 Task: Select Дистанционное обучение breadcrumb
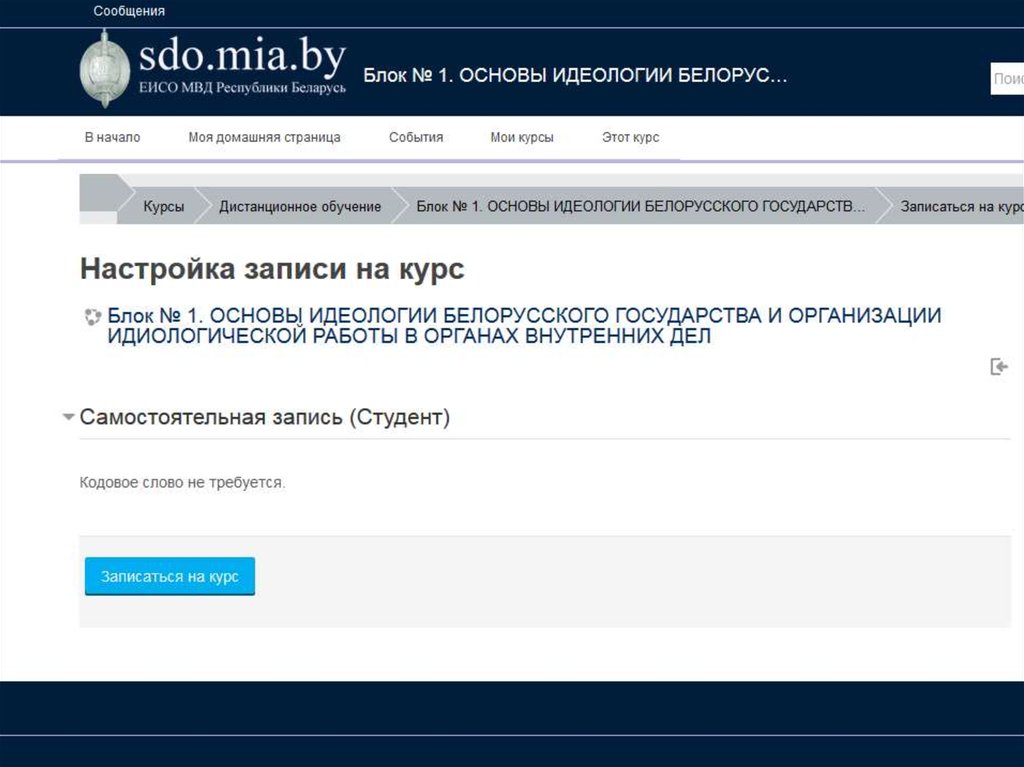tap(300, 207)
